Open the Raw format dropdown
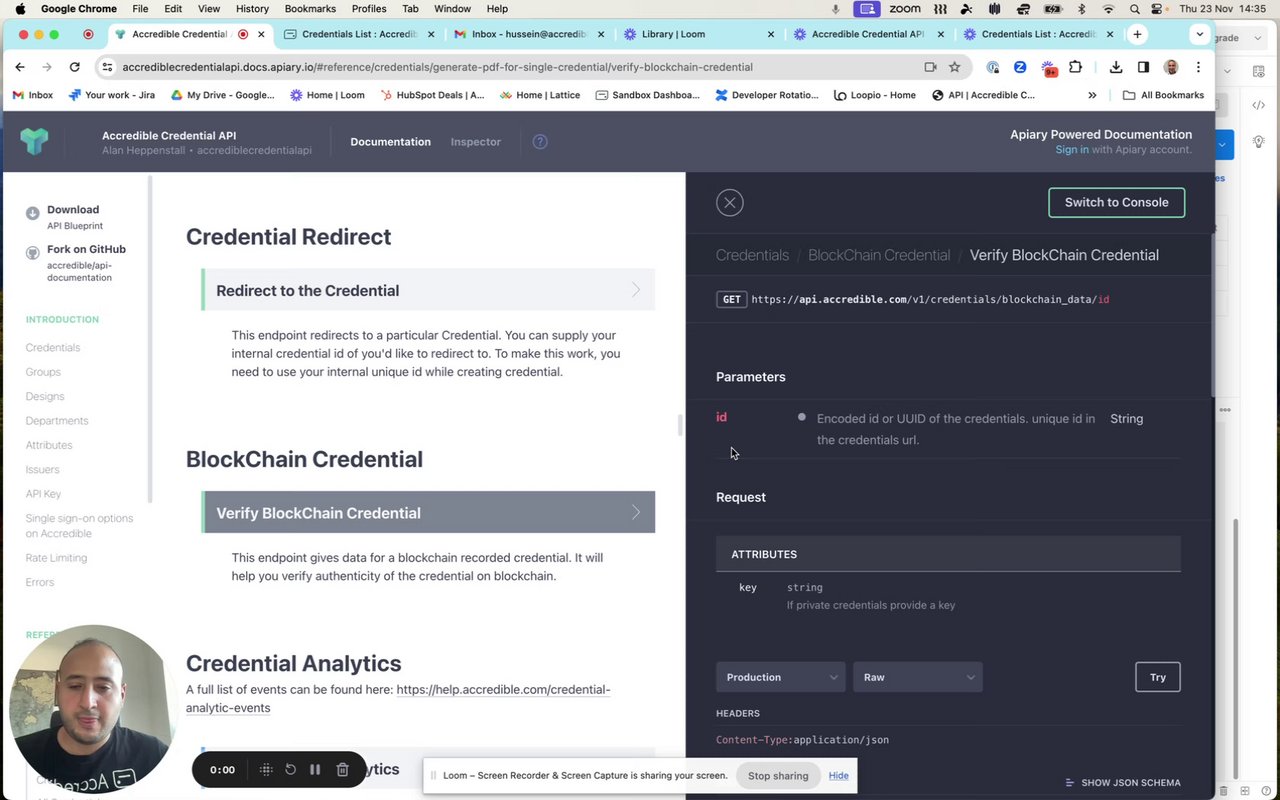The height and width of the screenshot is (800, 1280). (x=917, y=677)
